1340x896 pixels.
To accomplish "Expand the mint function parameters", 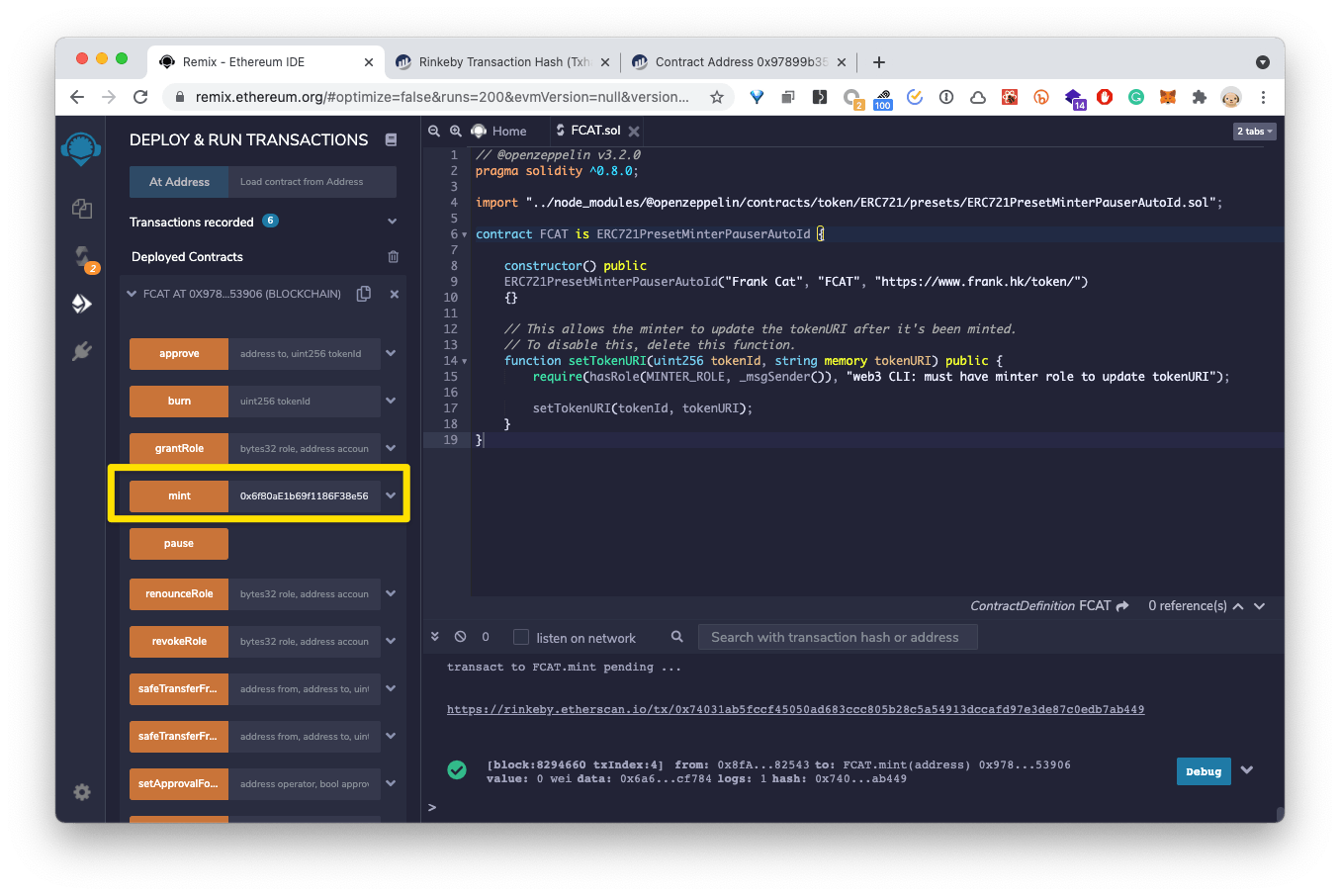I will click(392, 495).
